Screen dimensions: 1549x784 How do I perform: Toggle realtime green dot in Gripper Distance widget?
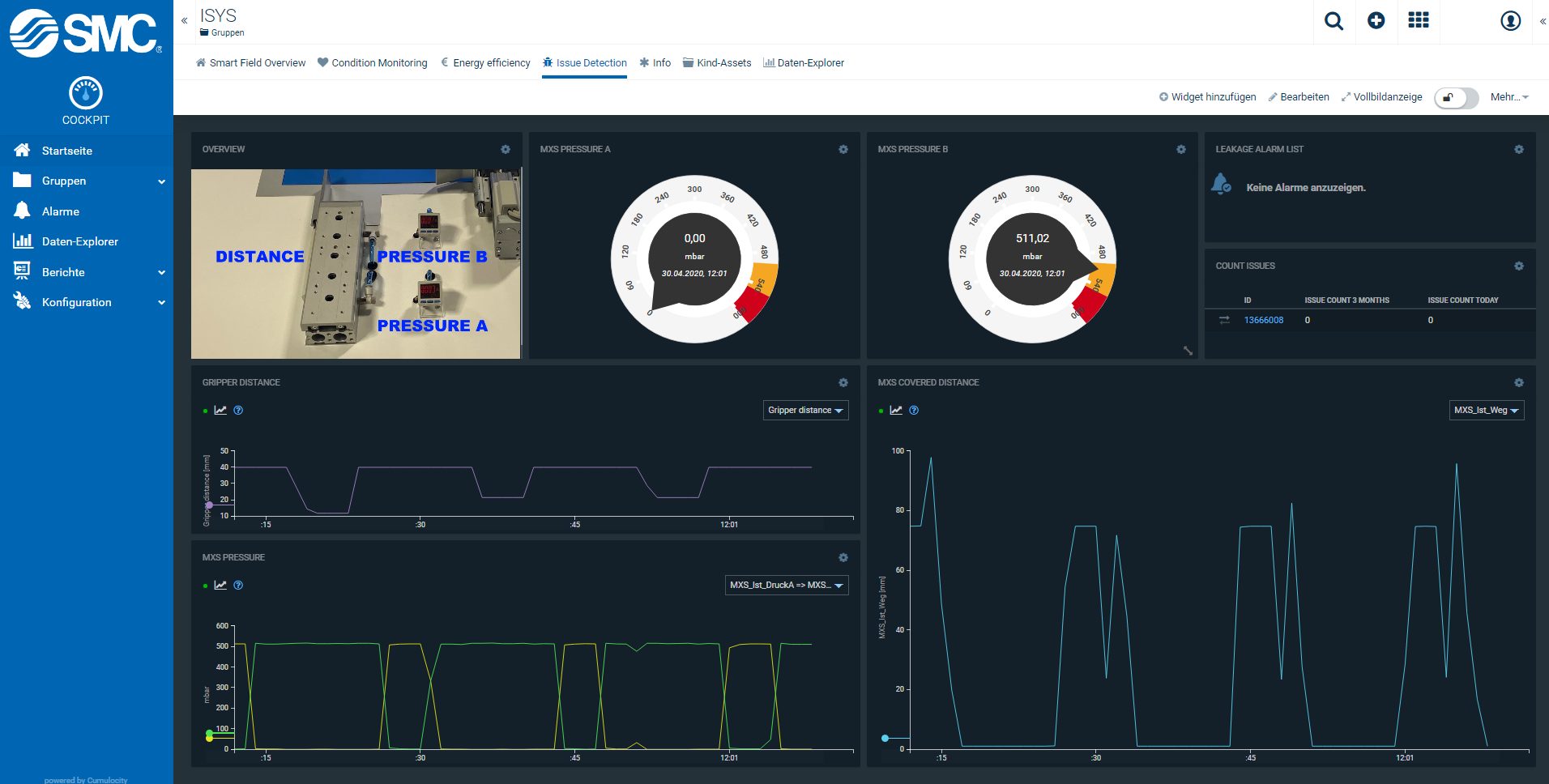205,411
